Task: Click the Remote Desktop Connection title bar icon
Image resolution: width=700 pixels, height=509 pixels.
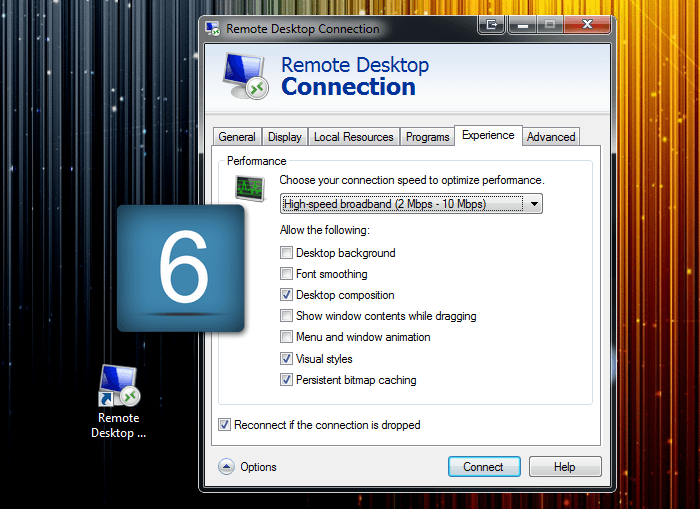Action: tap(212, 29)
